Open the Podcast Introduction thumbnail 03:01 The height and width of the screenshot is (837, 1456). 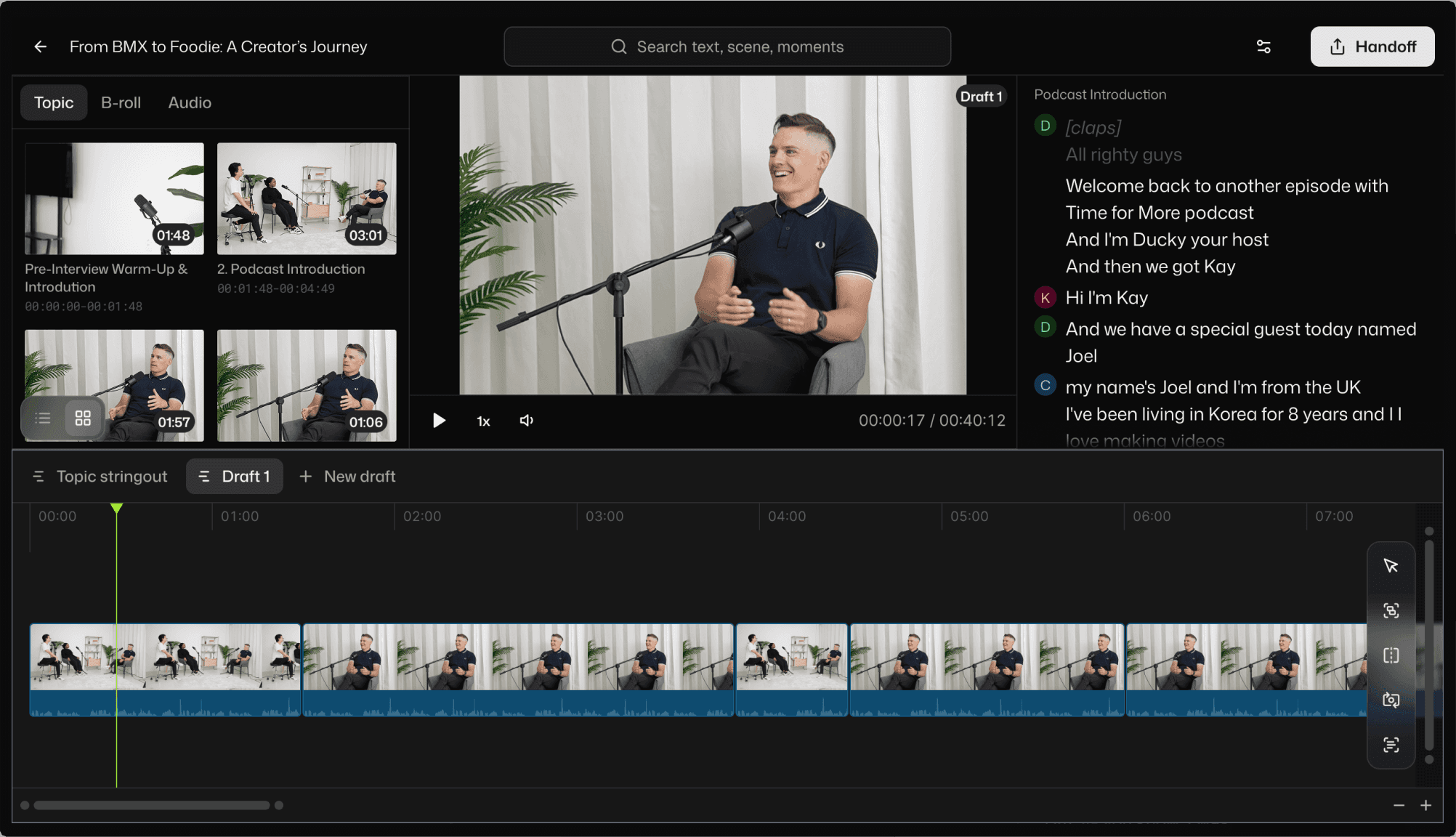pyautogui.click(x=307, y=198)
